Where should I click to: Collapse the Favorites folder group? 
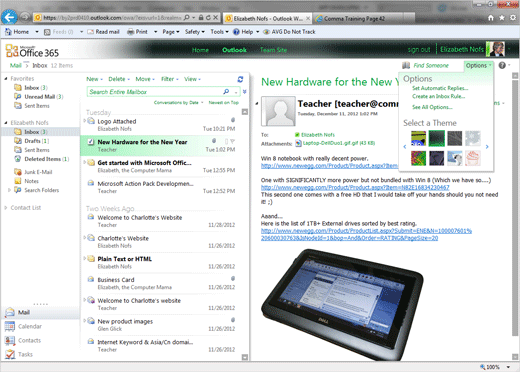point(6,79)
